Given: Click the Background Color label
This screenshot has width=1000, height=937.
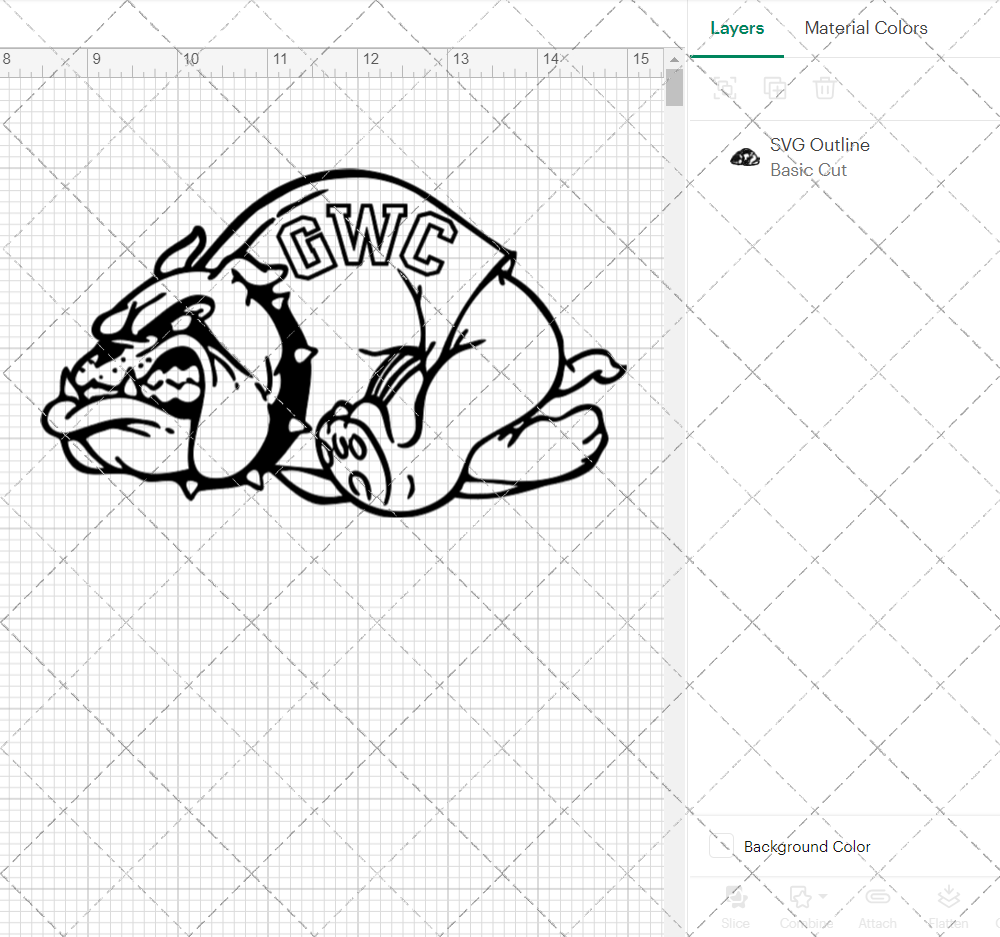Looking at the screenshot, I should [807, 846].
